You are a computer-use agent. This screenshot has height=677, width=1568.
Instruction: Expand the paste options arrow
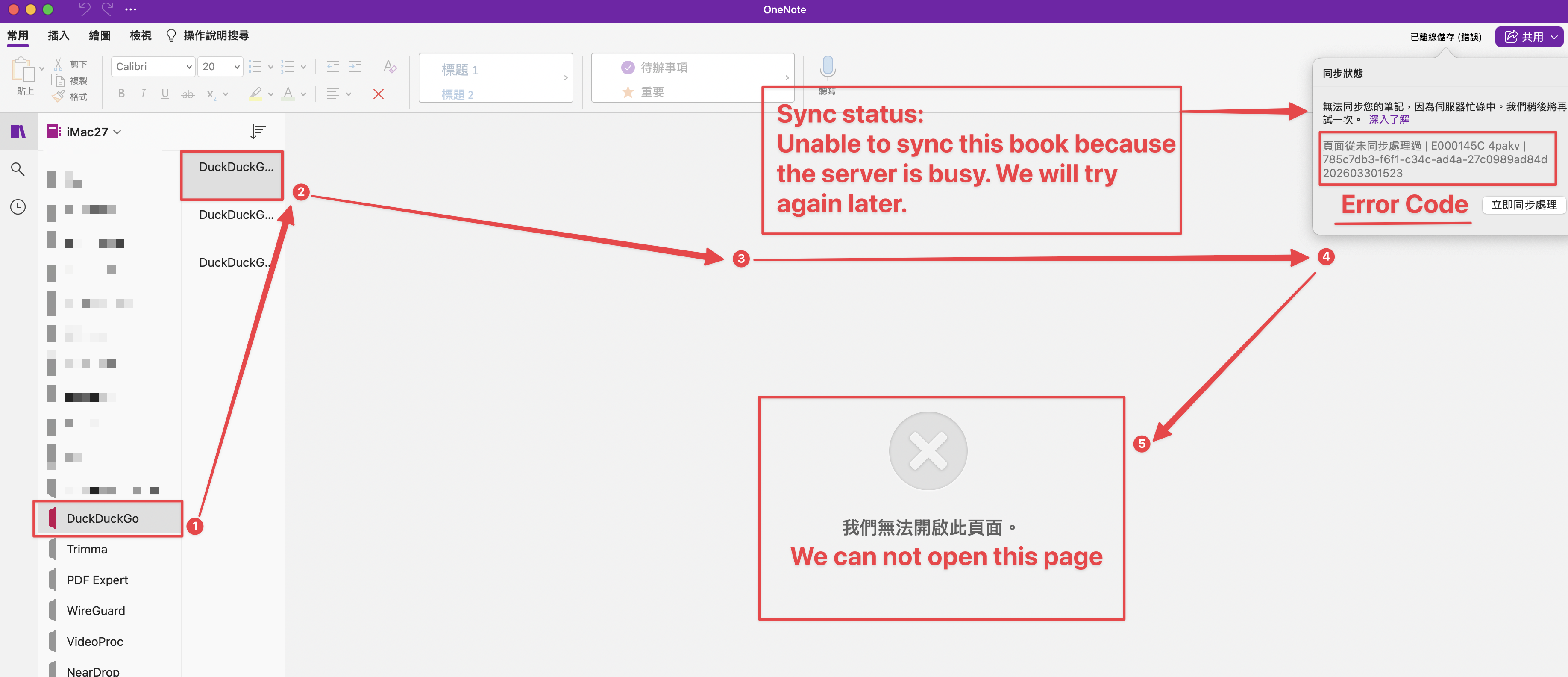41,69
